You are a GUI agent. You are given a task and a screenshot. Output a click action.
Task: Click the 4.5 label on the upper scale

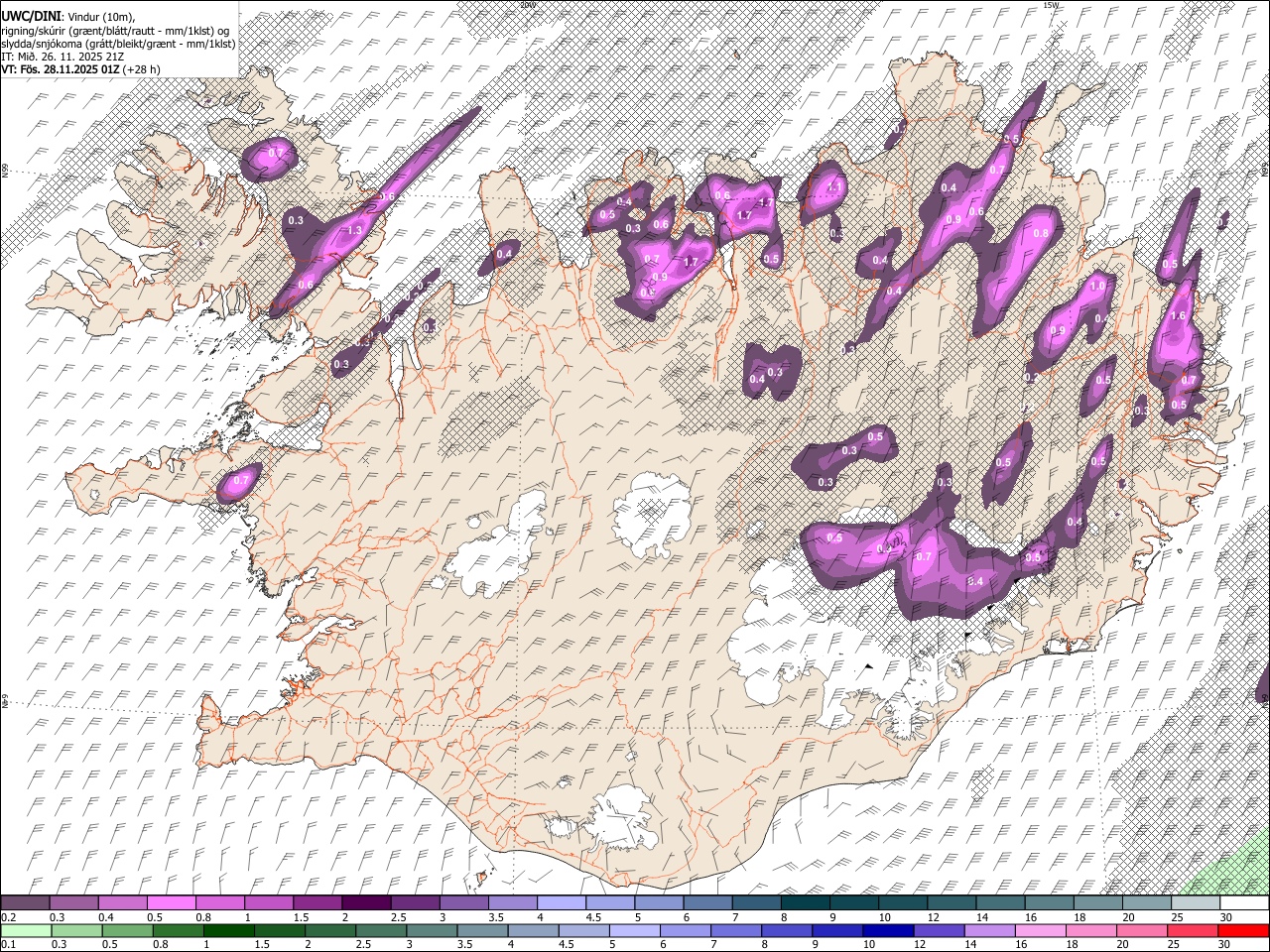(593, 917)
